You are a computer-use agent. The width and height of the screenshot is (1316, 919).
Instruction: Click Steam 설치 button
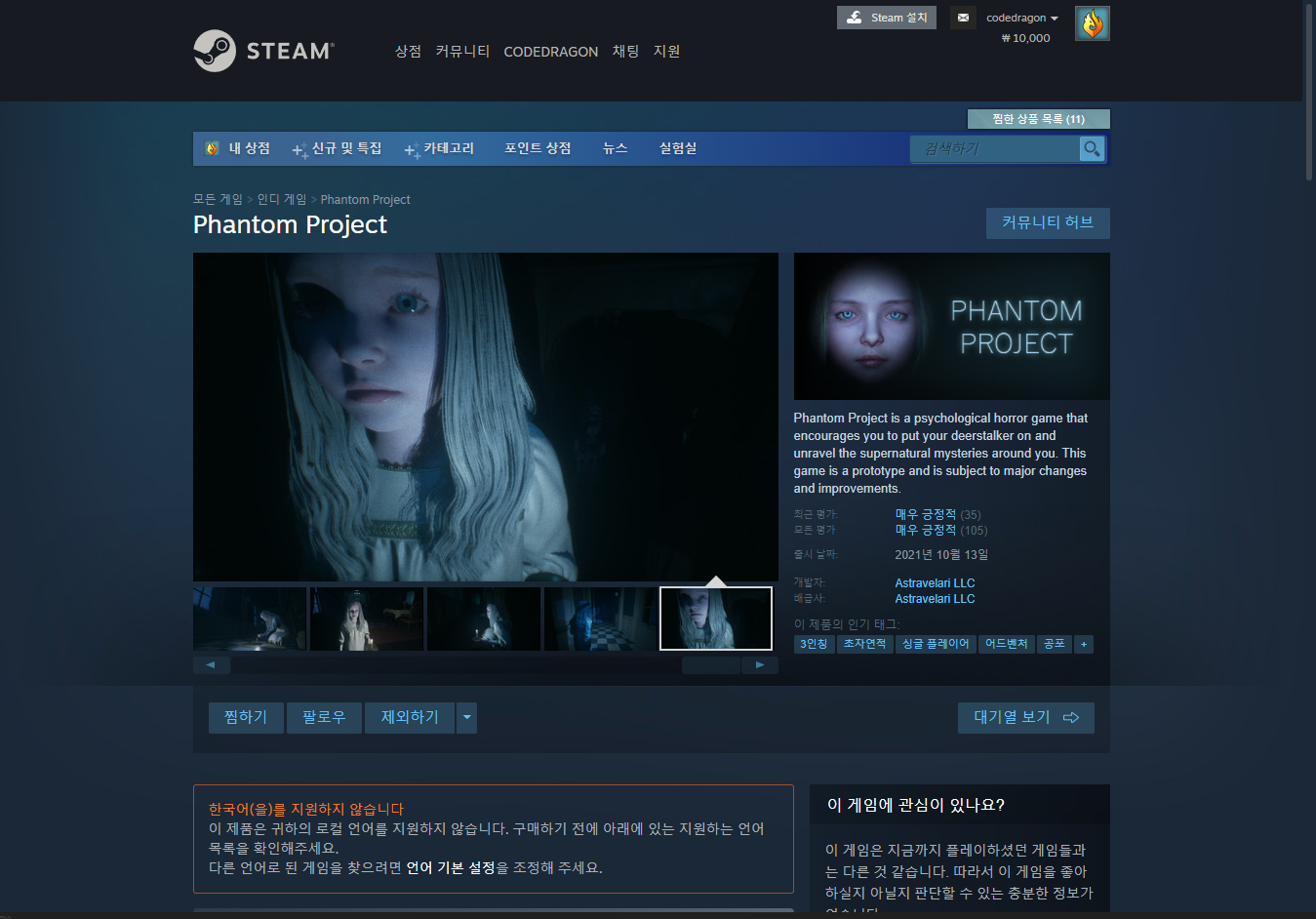[x=887, y=18]
